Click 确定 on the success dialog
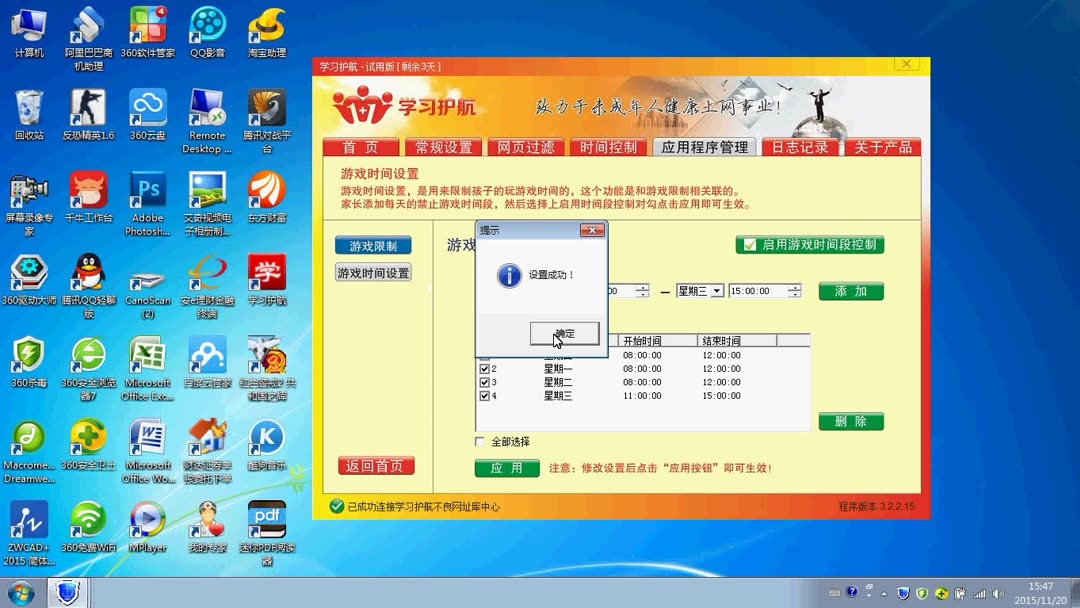1080x608 pixels. [x=566, y=333]
